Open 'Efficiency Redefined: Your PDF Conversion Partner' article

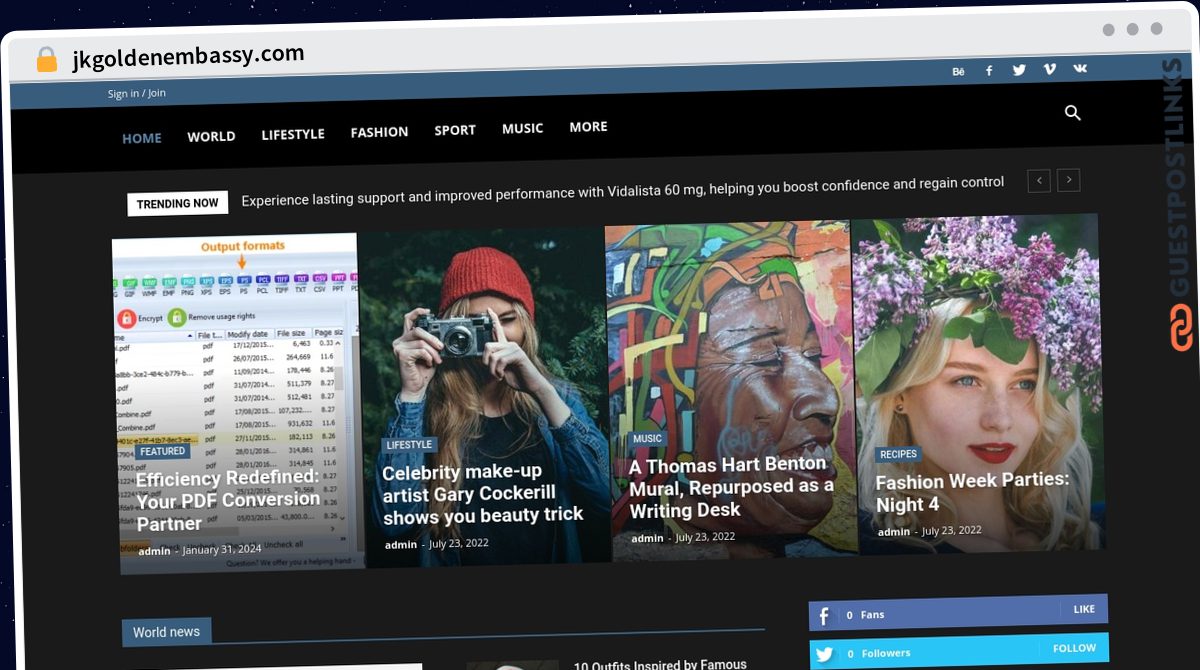pyautogui.click(x=228, y=500)
